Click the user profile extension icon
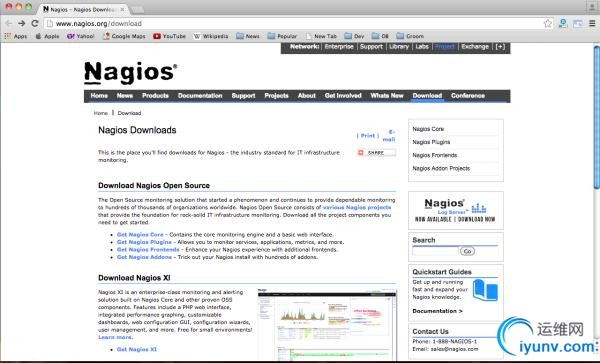 [x=563, y=23]
